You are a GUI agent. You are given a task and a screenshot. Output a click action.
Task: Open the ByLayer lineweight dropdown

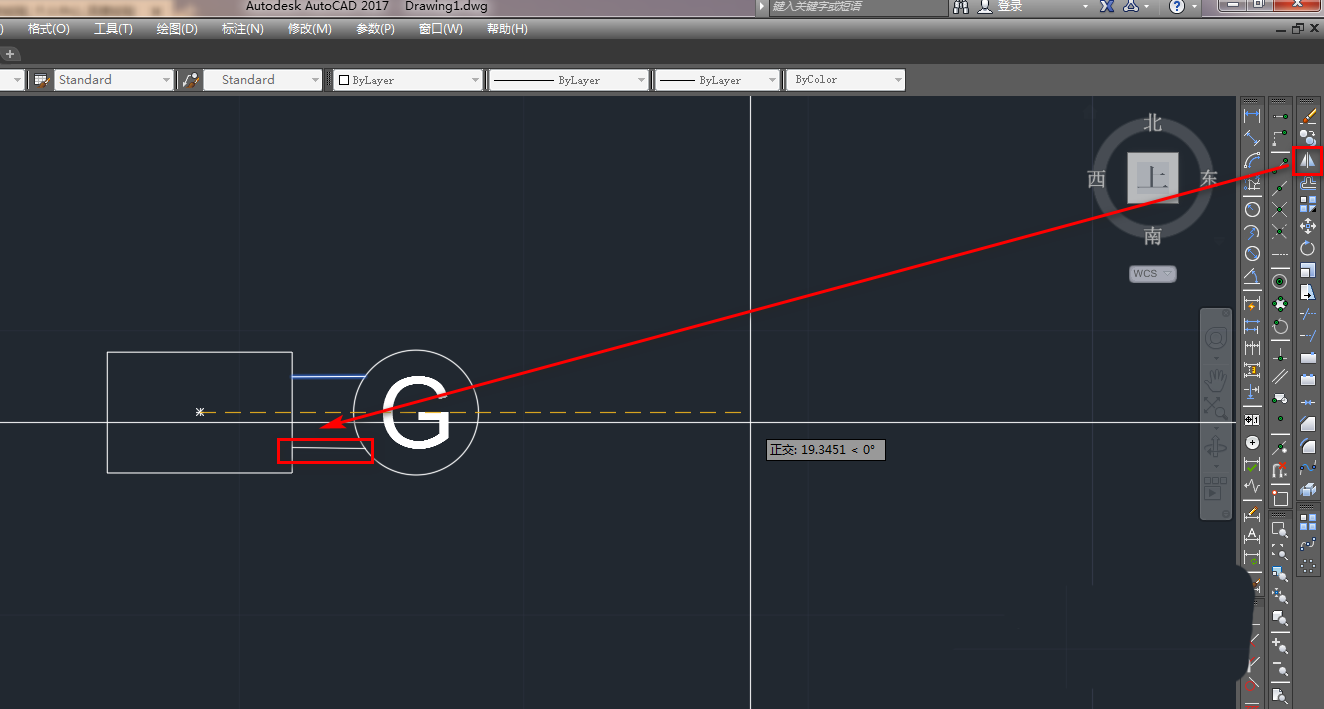(x=717, y=80)
